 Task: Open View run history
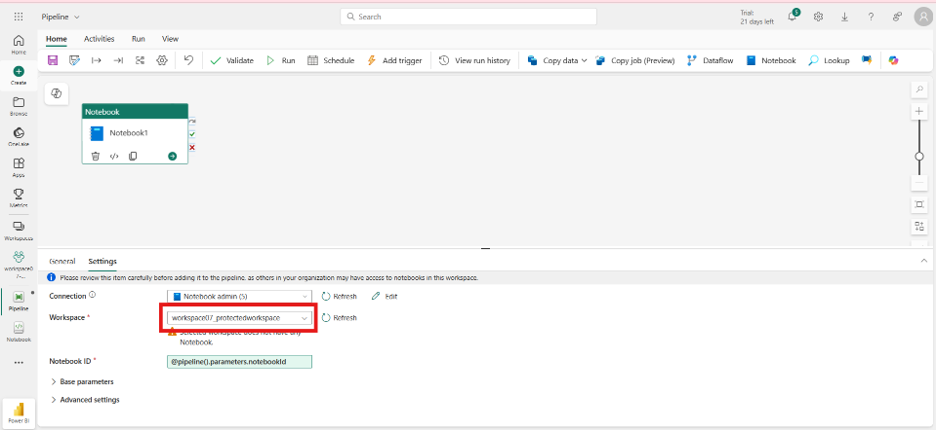(x=475, y=60)
